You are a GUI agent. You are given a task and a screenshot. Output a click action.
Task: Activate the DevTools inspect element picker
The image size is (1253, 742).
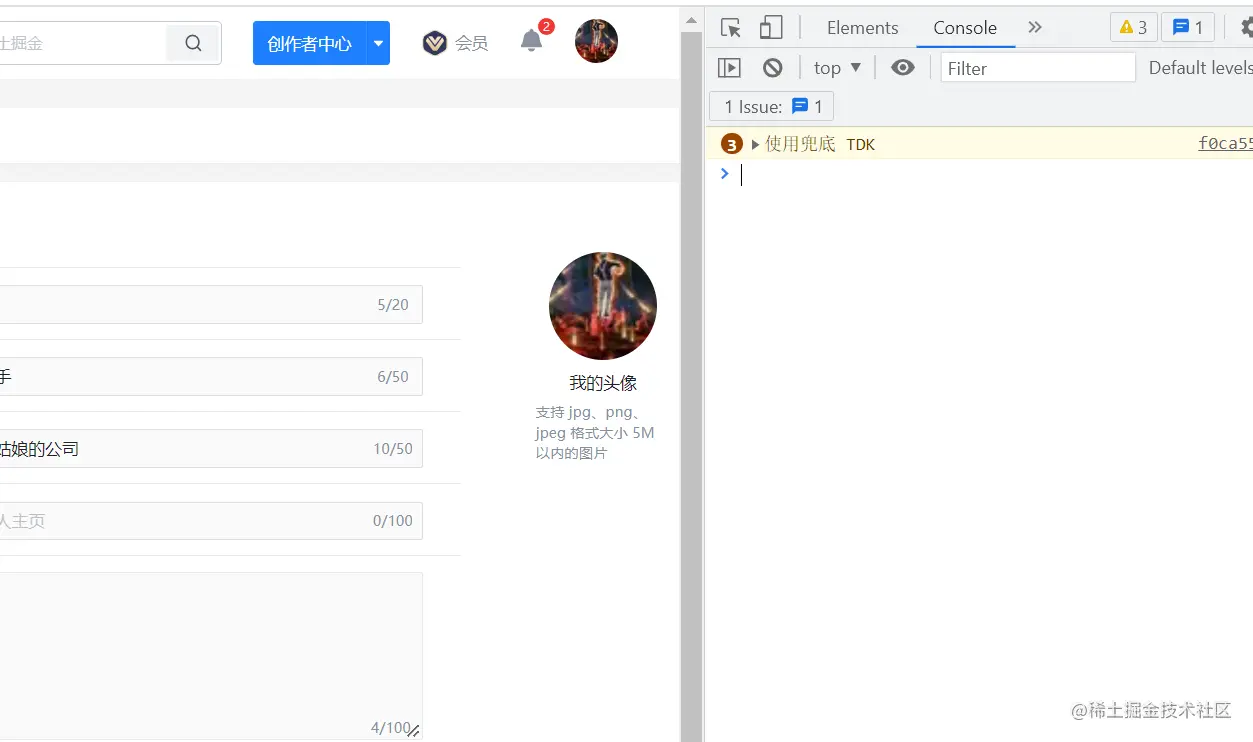tap(731, 28)
